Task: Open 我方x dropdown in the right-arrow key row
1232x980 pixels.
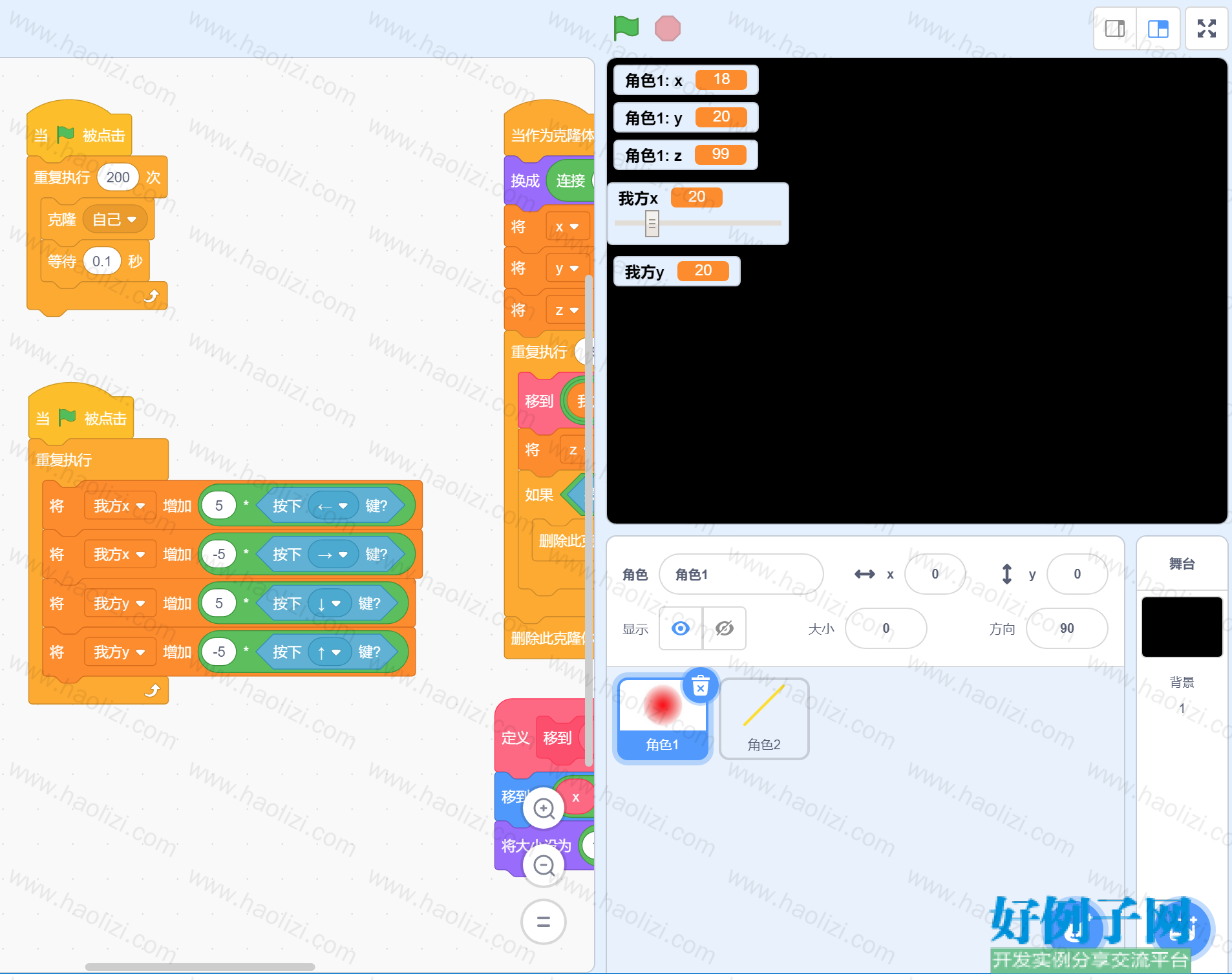Action: click(120, 554)
